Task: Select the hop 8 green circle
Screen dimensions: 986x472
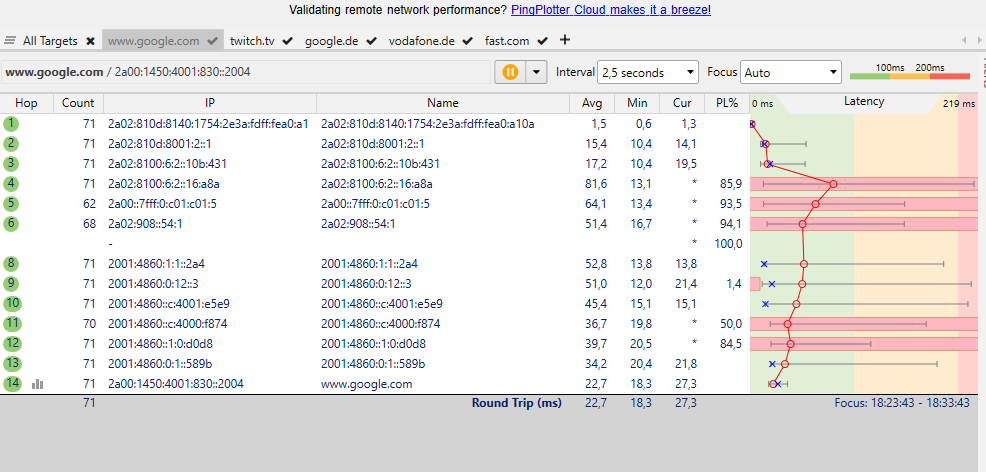Action: click(11, 263)
